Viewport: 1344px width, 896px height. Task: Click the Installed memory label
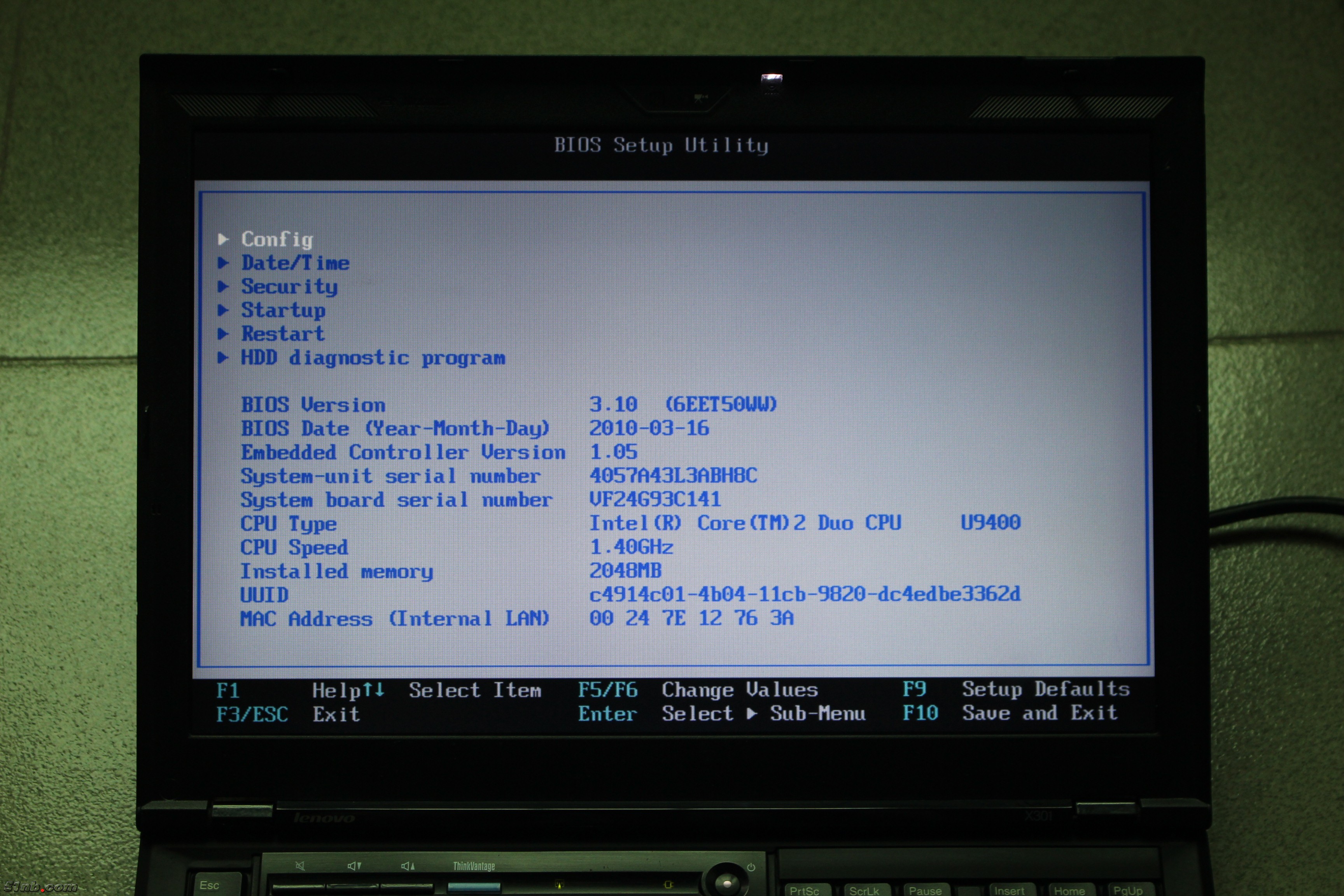336,571
